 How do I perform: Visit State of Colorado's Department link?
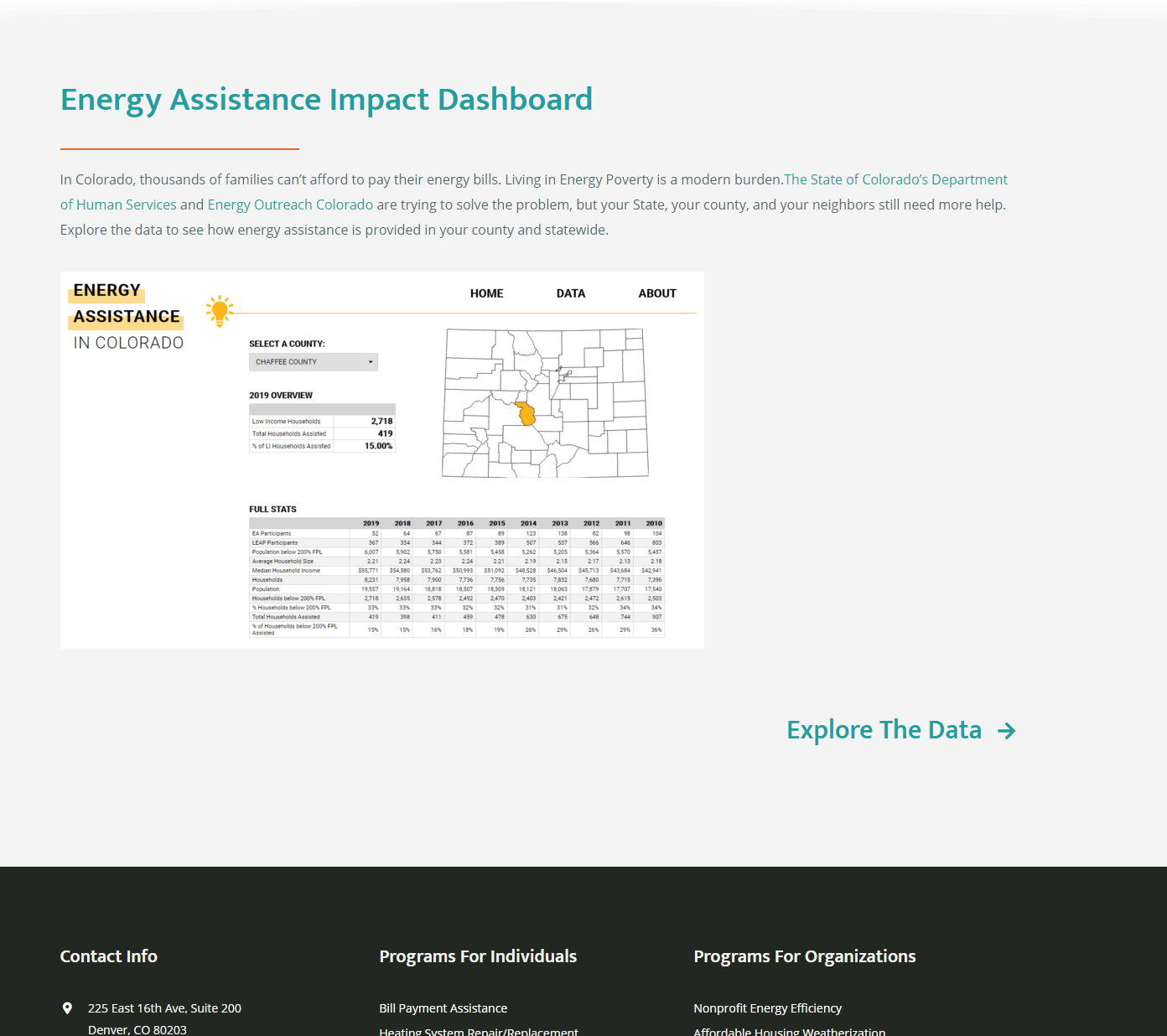895,179
